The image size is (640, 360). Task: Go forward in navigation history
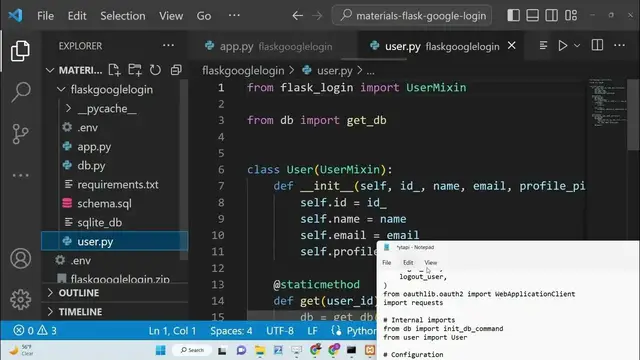pos(317,16)
